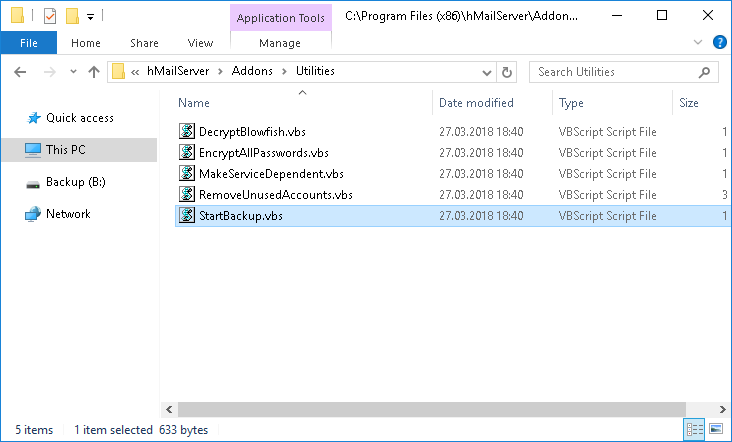Click the StartBackup.vbs script icon
The width and height of the screenshot is (732, 442).
[187, 215]
